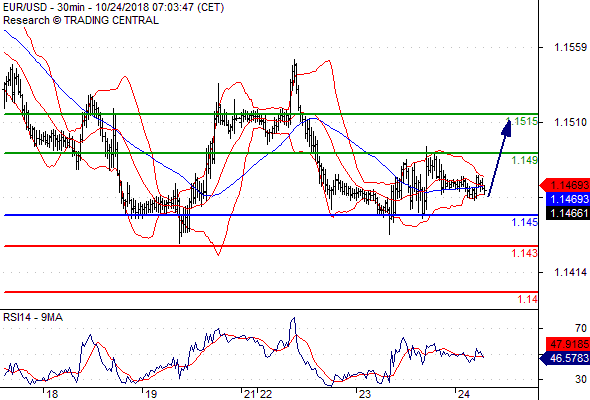This screenshot has width=590, height=400.
Task: Click the 1.1559 price axis label
Action: 570,47
